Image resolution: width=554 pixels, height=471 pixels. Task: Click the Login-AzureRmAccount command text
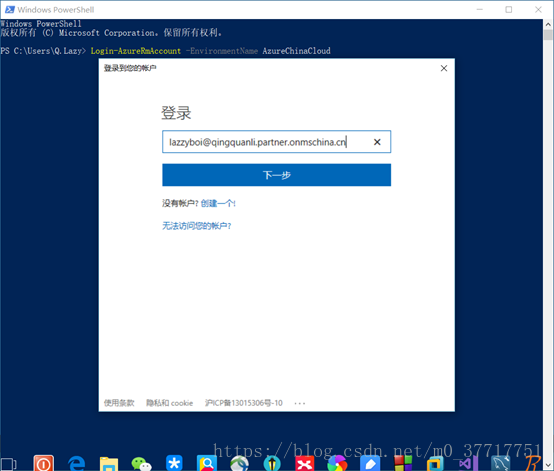tap(136, 51)
